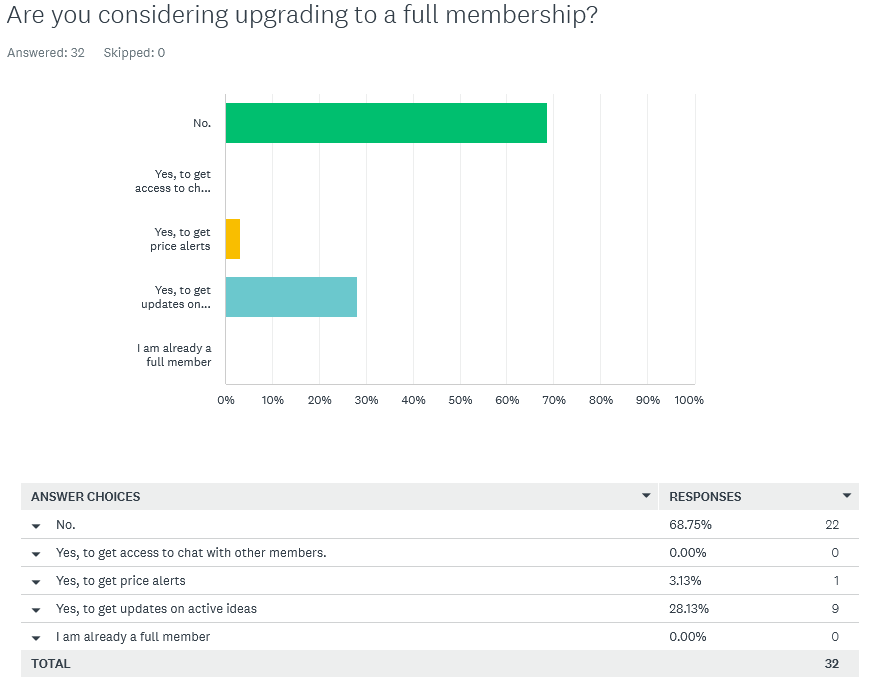The height and width of the screenshot is (685, 870).
Task: Click the 28.13% response value
Action: (690, 609)
